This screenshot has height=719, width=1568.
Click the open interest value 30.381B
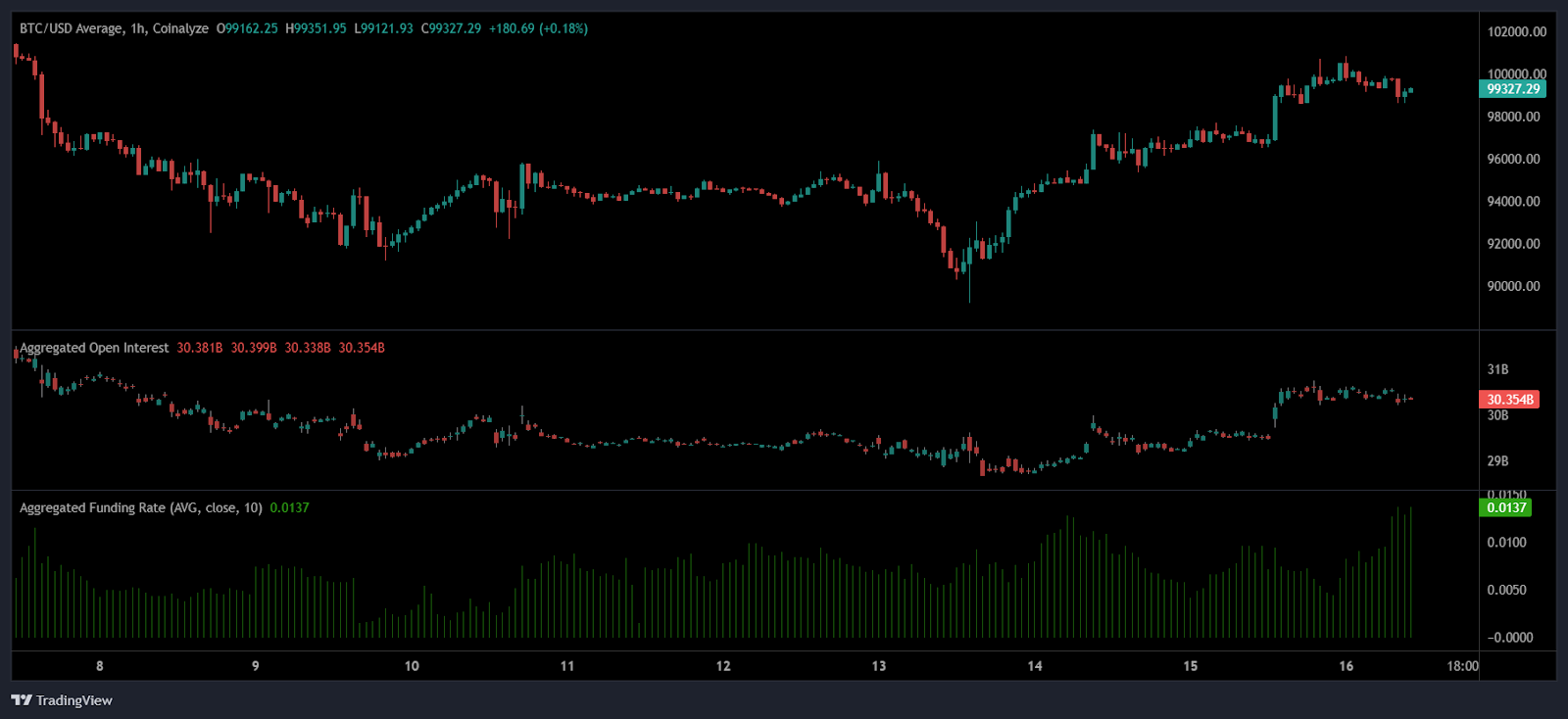(x=200, y=348)
